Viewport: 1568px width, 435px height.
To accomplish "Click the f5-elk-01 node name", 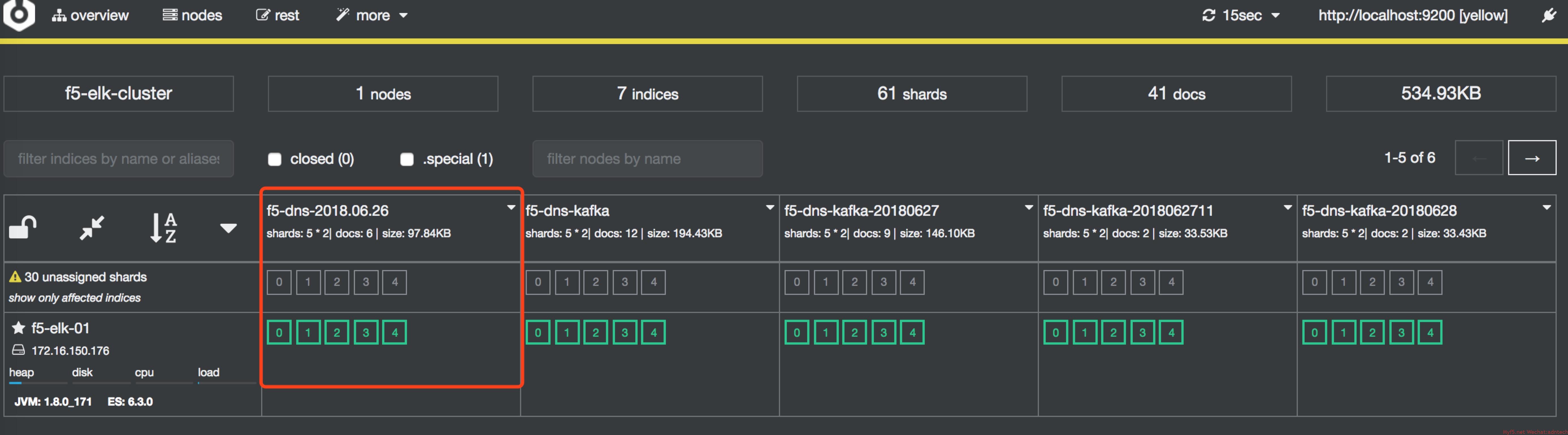I will pyautogui.click(x=60, y=329).
